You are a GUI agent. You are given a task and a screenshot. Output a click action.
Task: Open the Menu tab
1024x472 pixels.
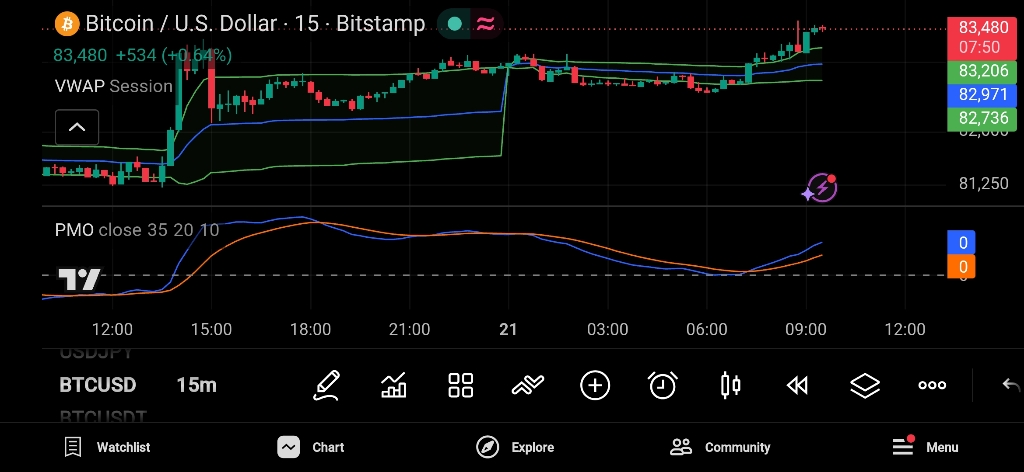tap(925, 447)
